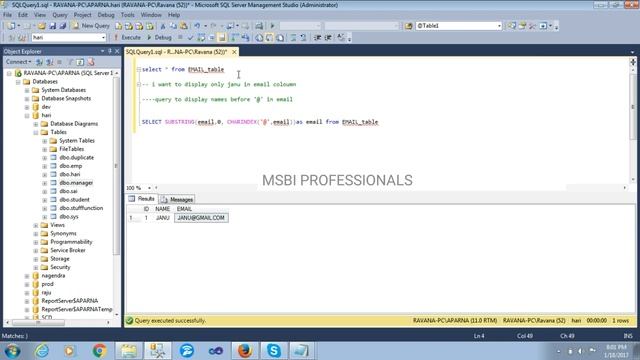Image resolution: width=640 pixels, height=360 pixels.
Task: Click the Uncomment selected lines icon
Action: point(303,38)
